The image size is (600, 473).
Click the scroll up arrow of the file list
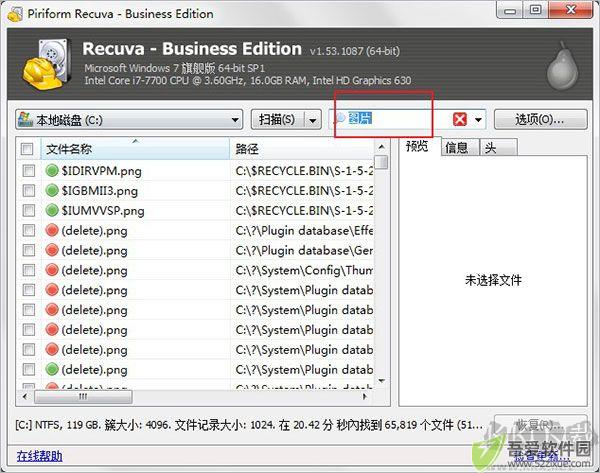[x=381, y=147]
